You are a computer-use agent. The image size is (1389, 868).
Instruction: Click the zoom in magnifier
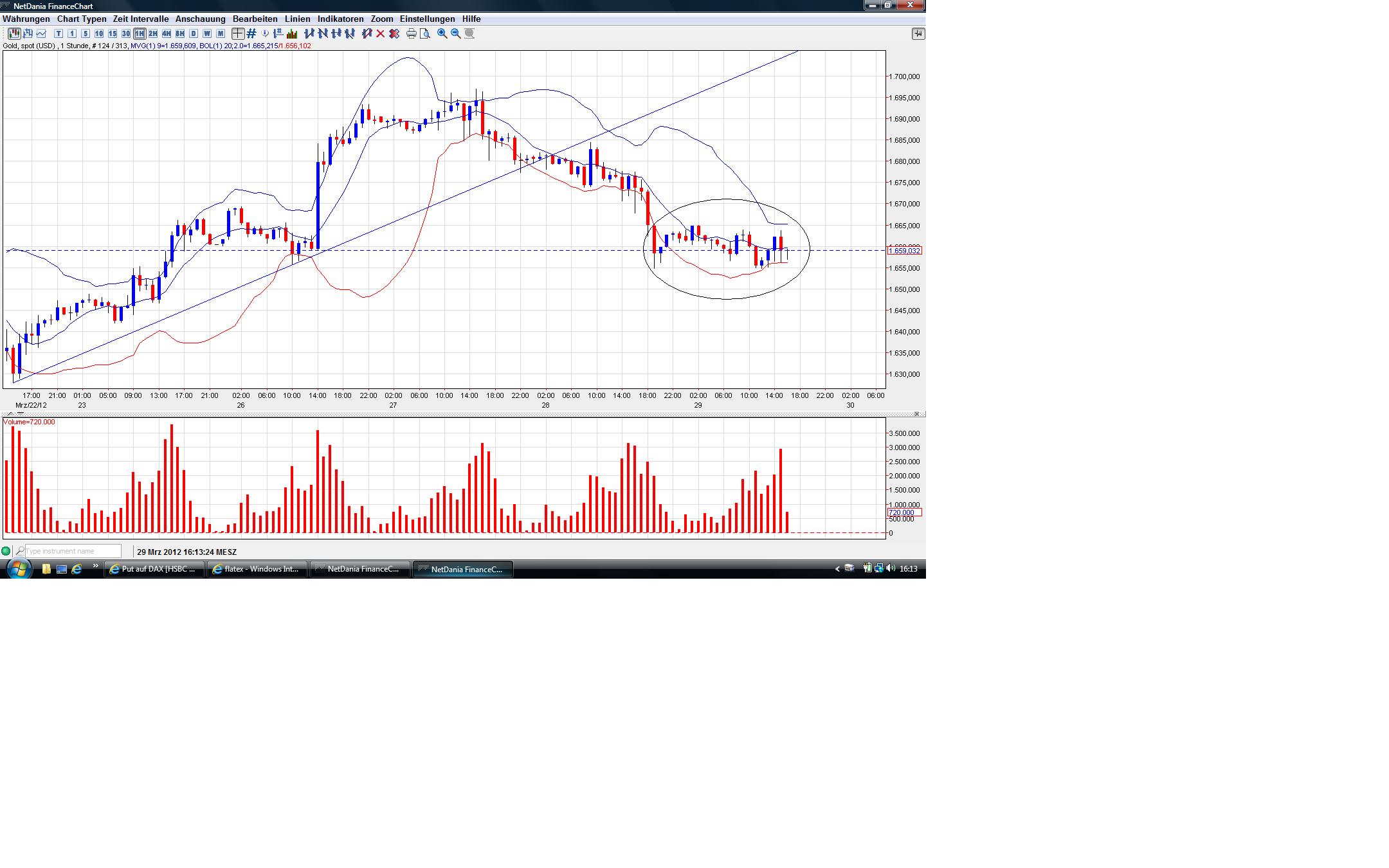(x=442, y=33)
